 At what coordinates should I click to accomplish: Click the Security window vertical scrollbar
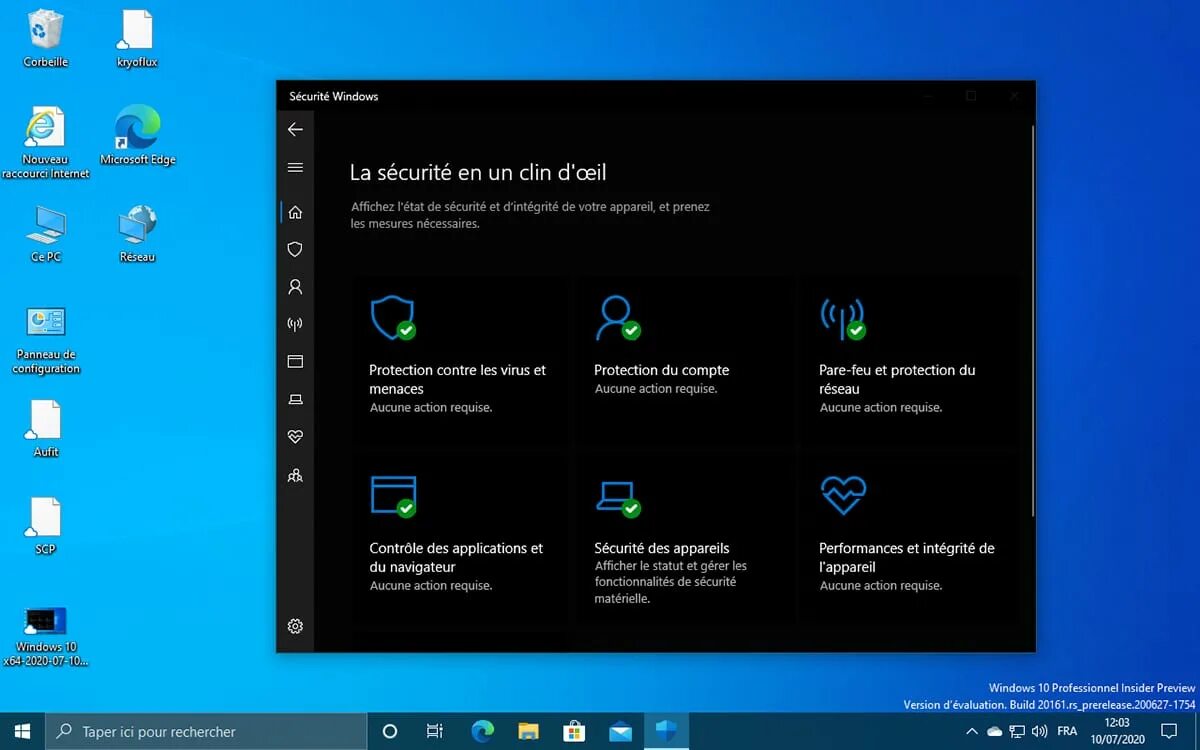(1032, 320)
